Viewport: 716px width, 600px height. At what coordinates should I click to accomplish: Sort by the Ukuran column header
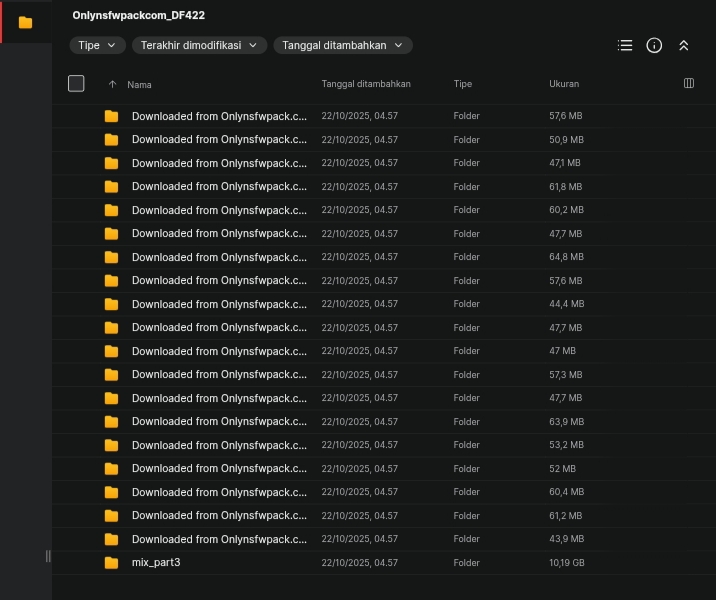tap(564, 84)
